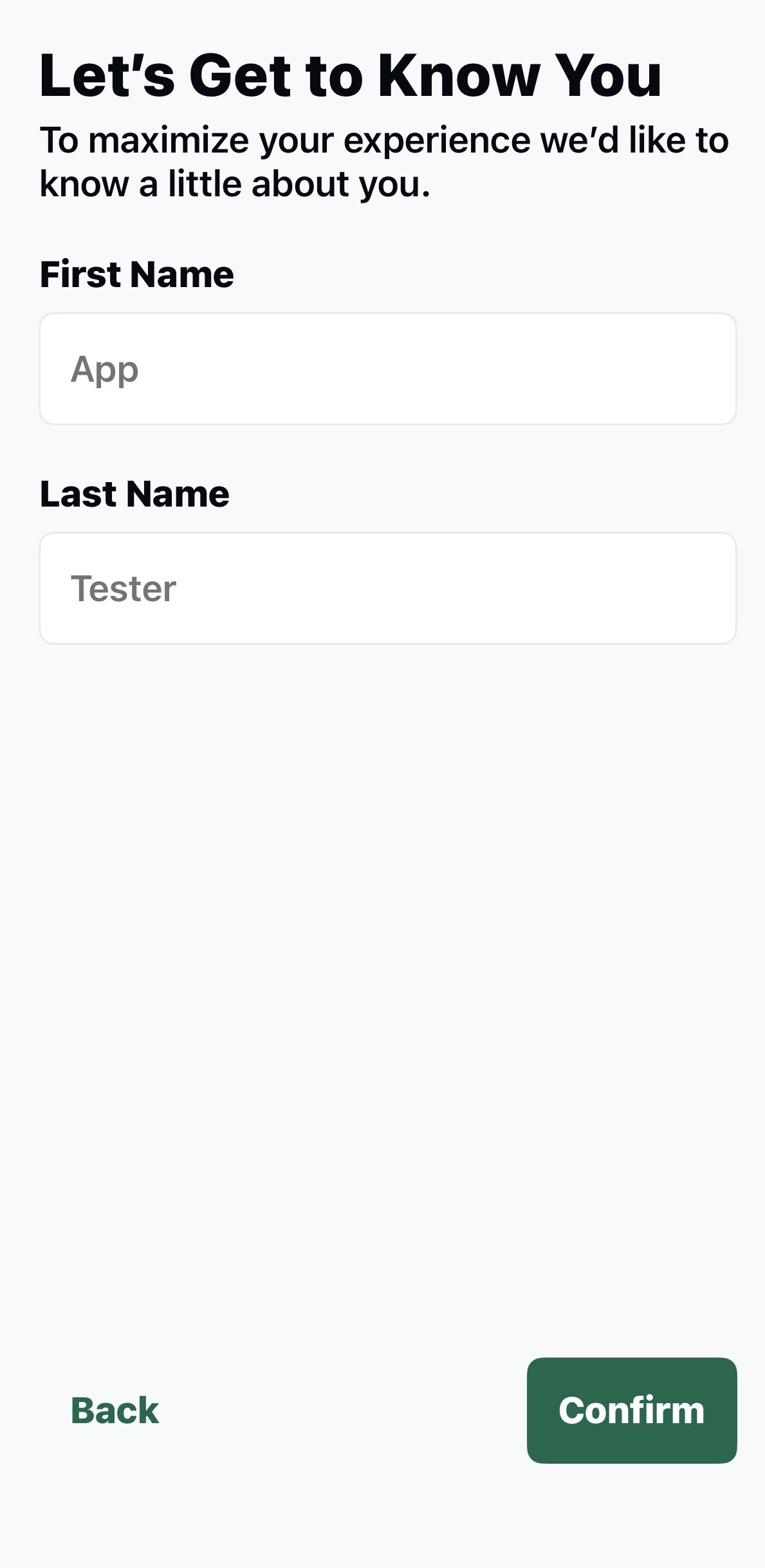Place cursor in the first name box

[x=387, y=369]
